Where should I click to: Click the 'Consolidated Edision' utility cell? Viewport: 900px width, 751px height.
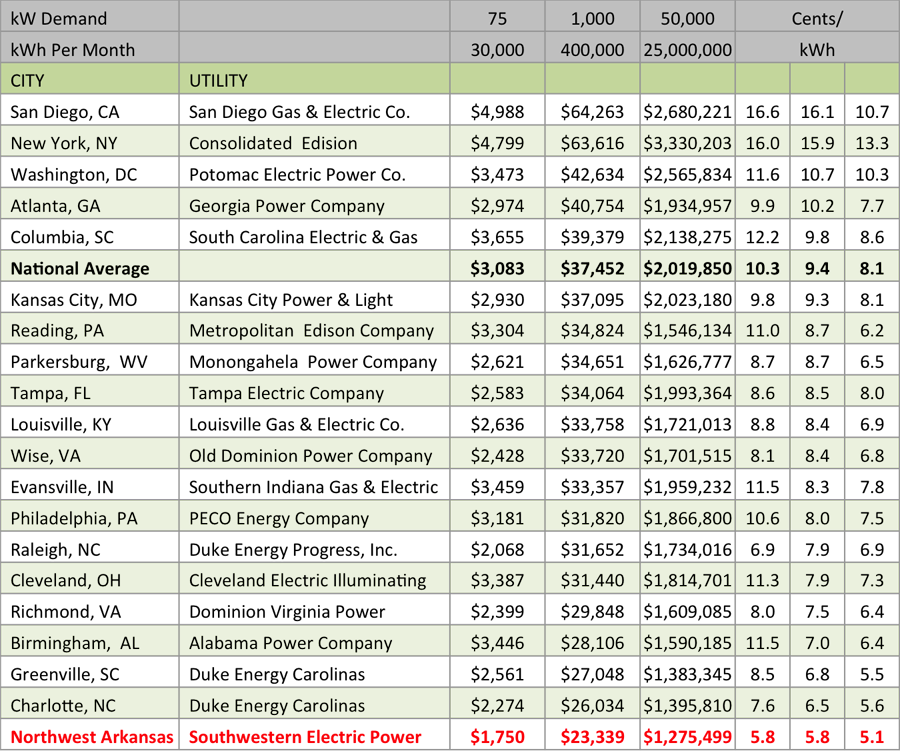coord(315,142)
